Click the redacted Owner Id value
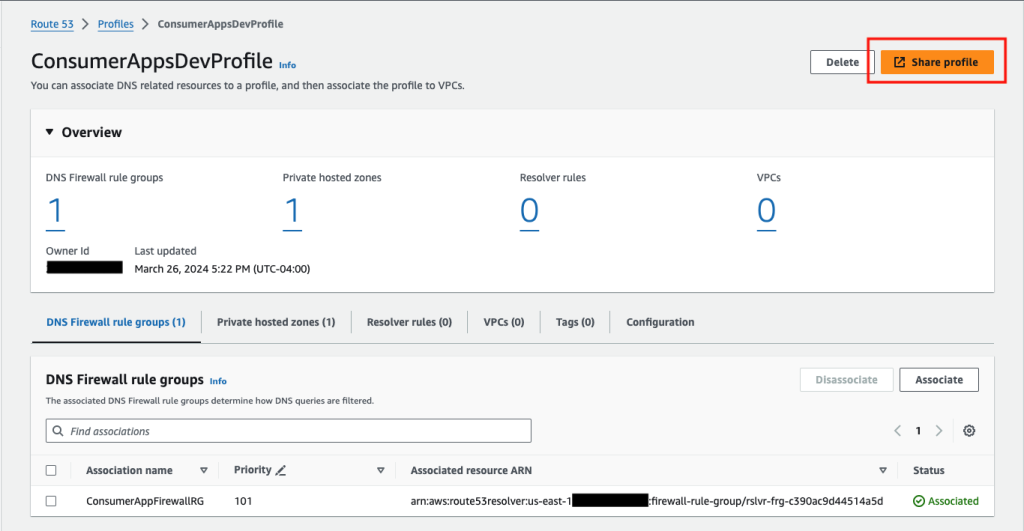The image size is (1024, 531). [x=84, y=267]
